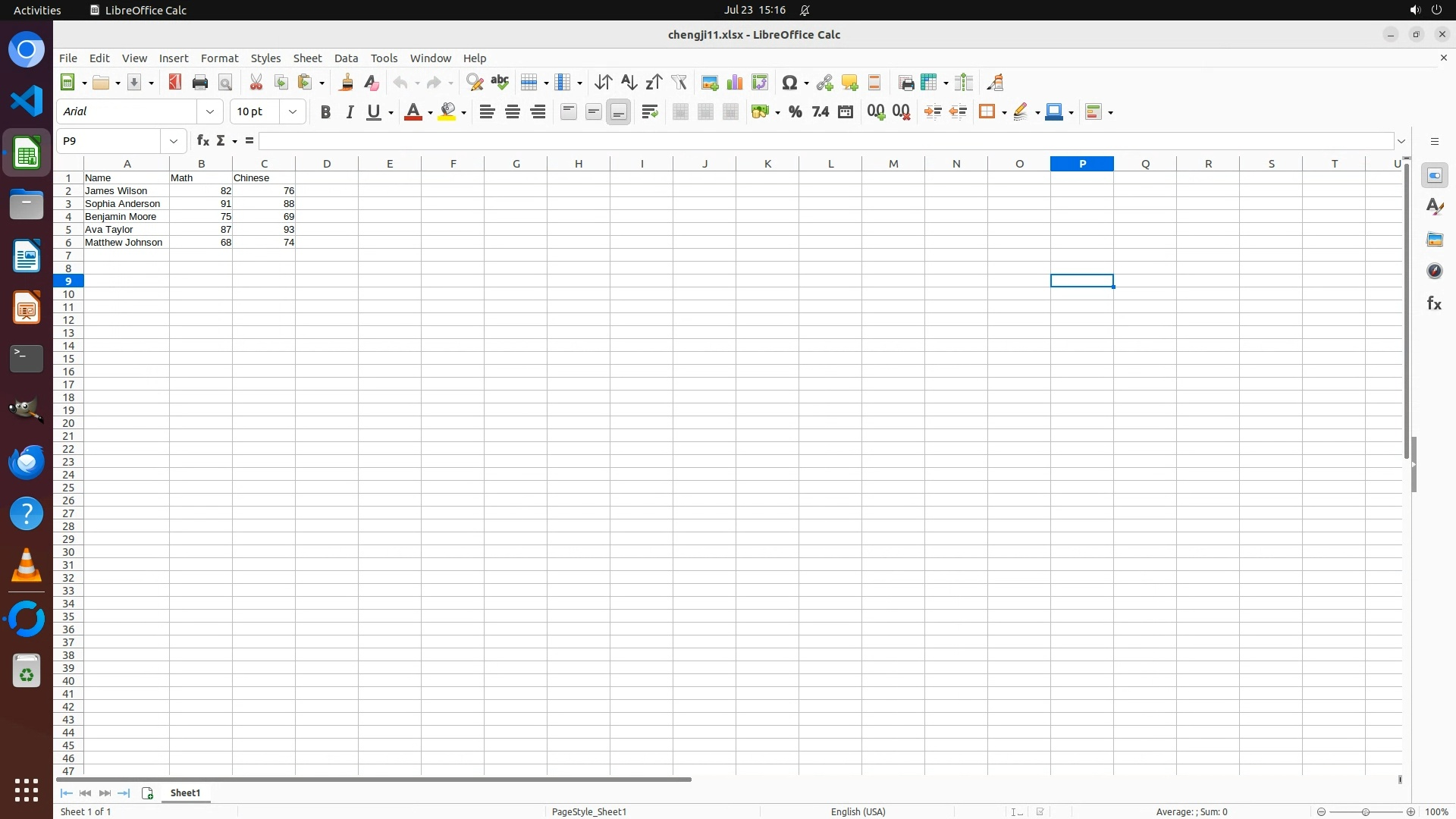Click Export as PDF icon
The height and width of the screenshot is (819, 1456).
pyautogui.click(x=175, y=83)
